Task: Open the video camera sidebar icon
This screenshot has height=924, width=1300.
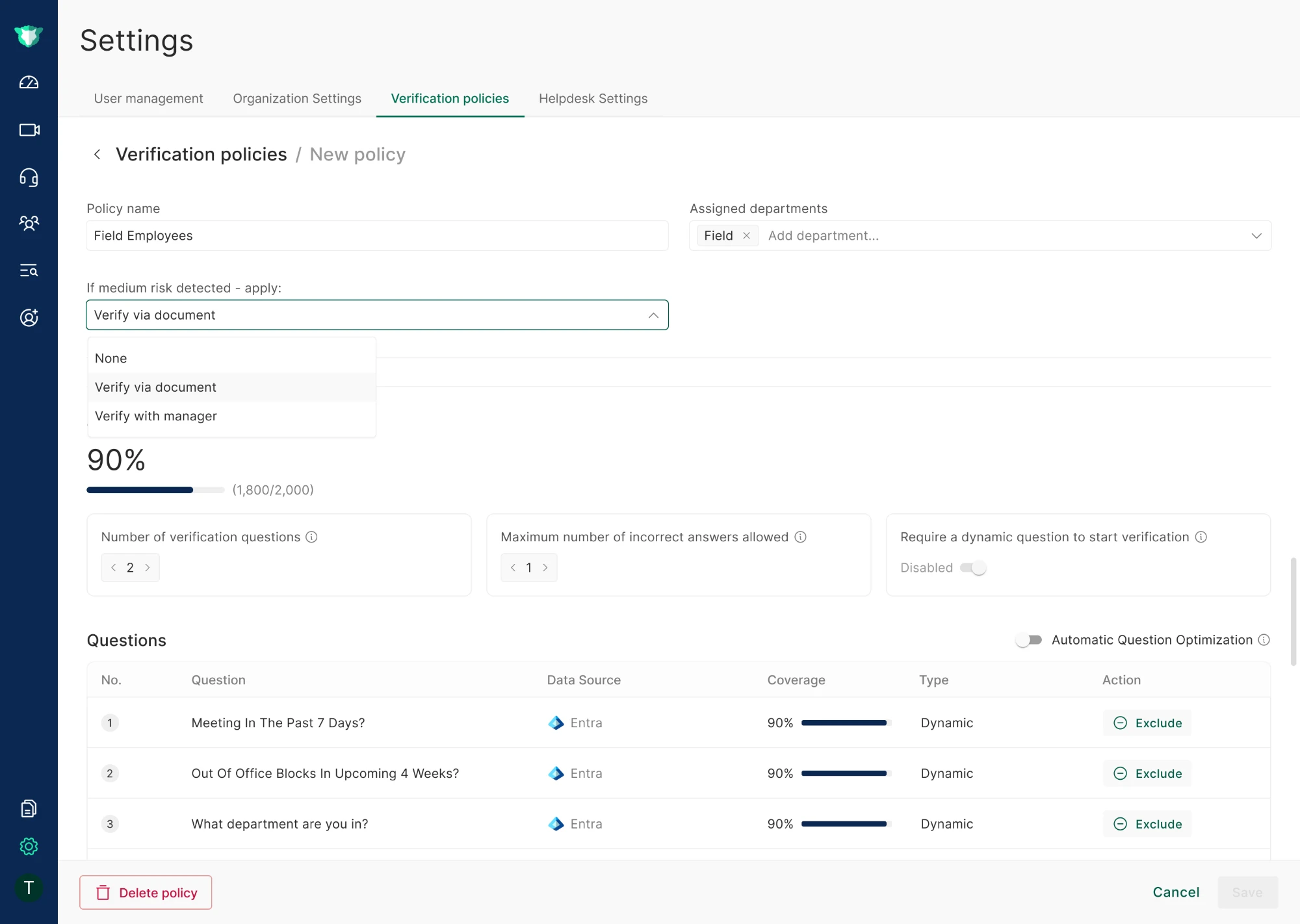Action: [x=29, y=130]
